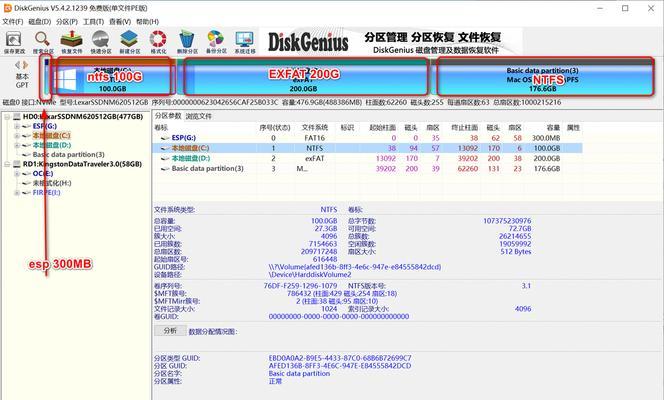
Task: Click the 300.0MB capacity cell
Action: 546,138
